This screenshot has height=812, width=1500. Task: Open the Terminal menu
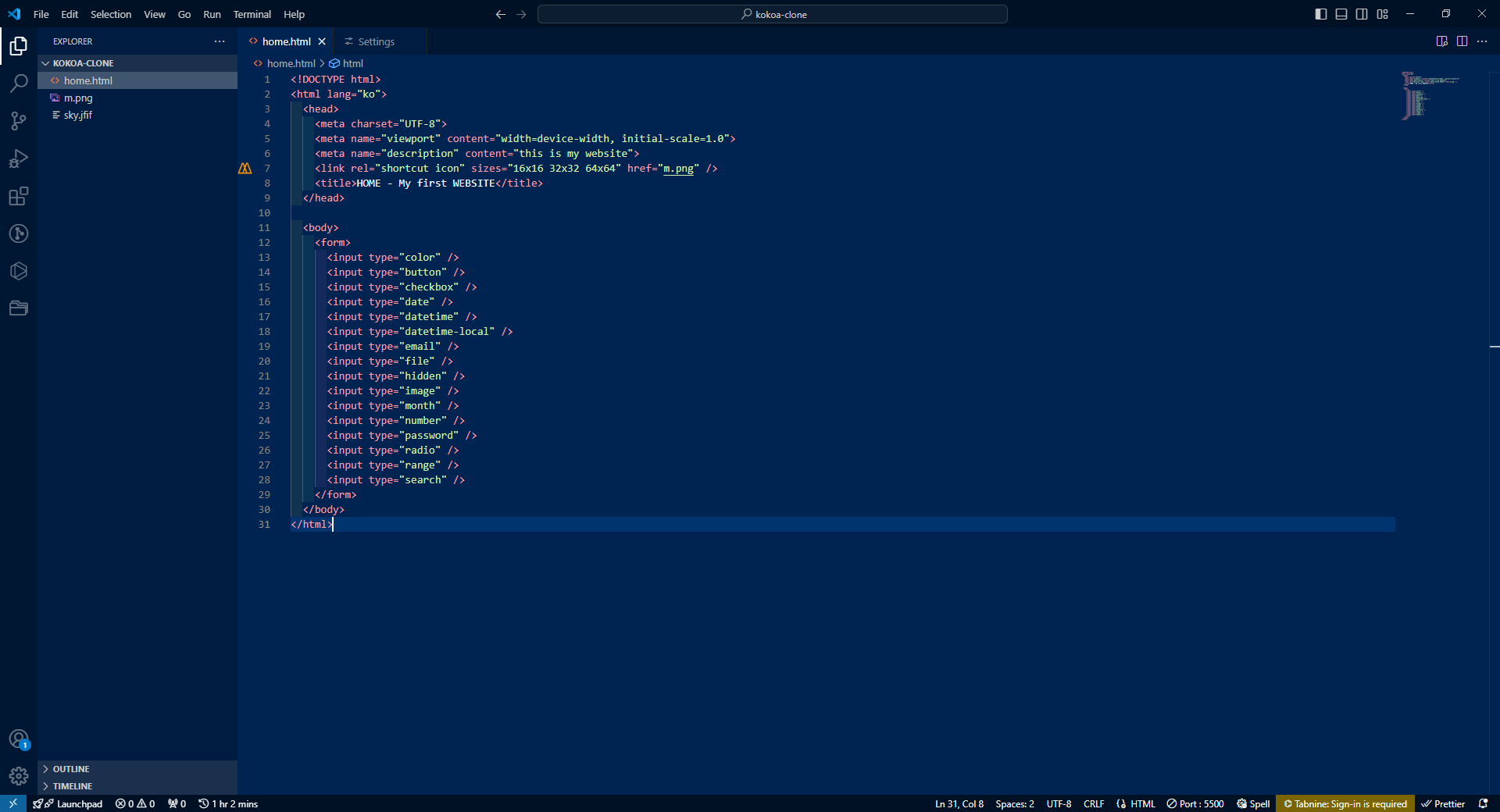click(x=252, y=14)
